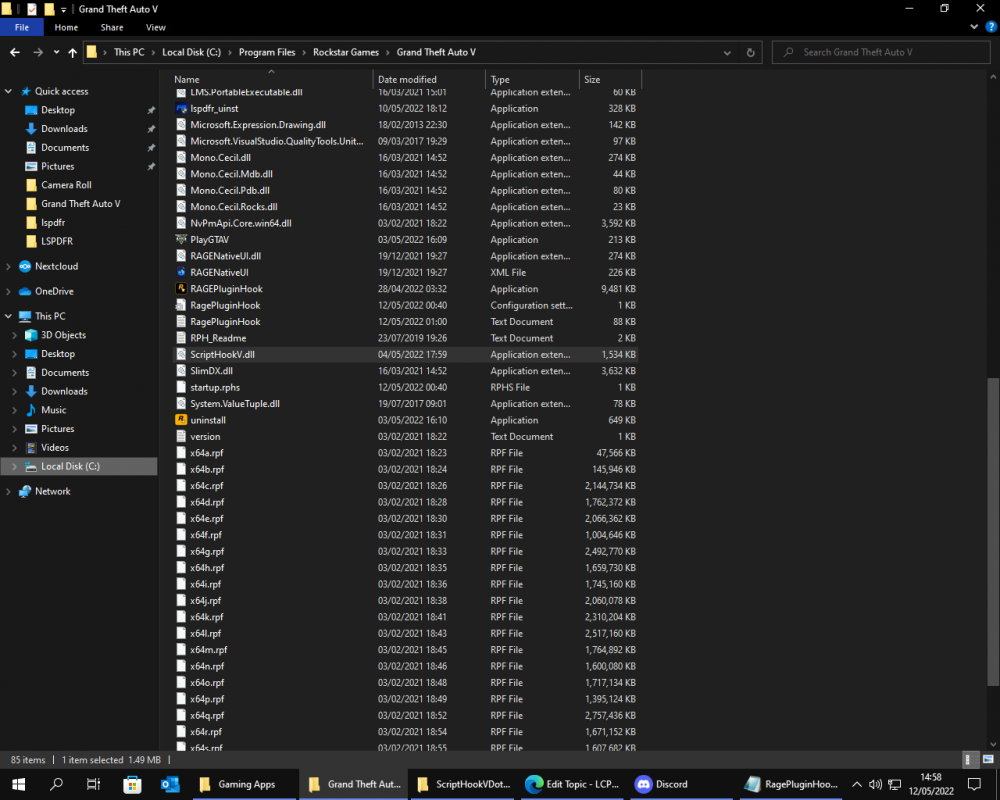Expand the Network tree node
This screenshot has width=1000, height=800.
pos(8,491)
